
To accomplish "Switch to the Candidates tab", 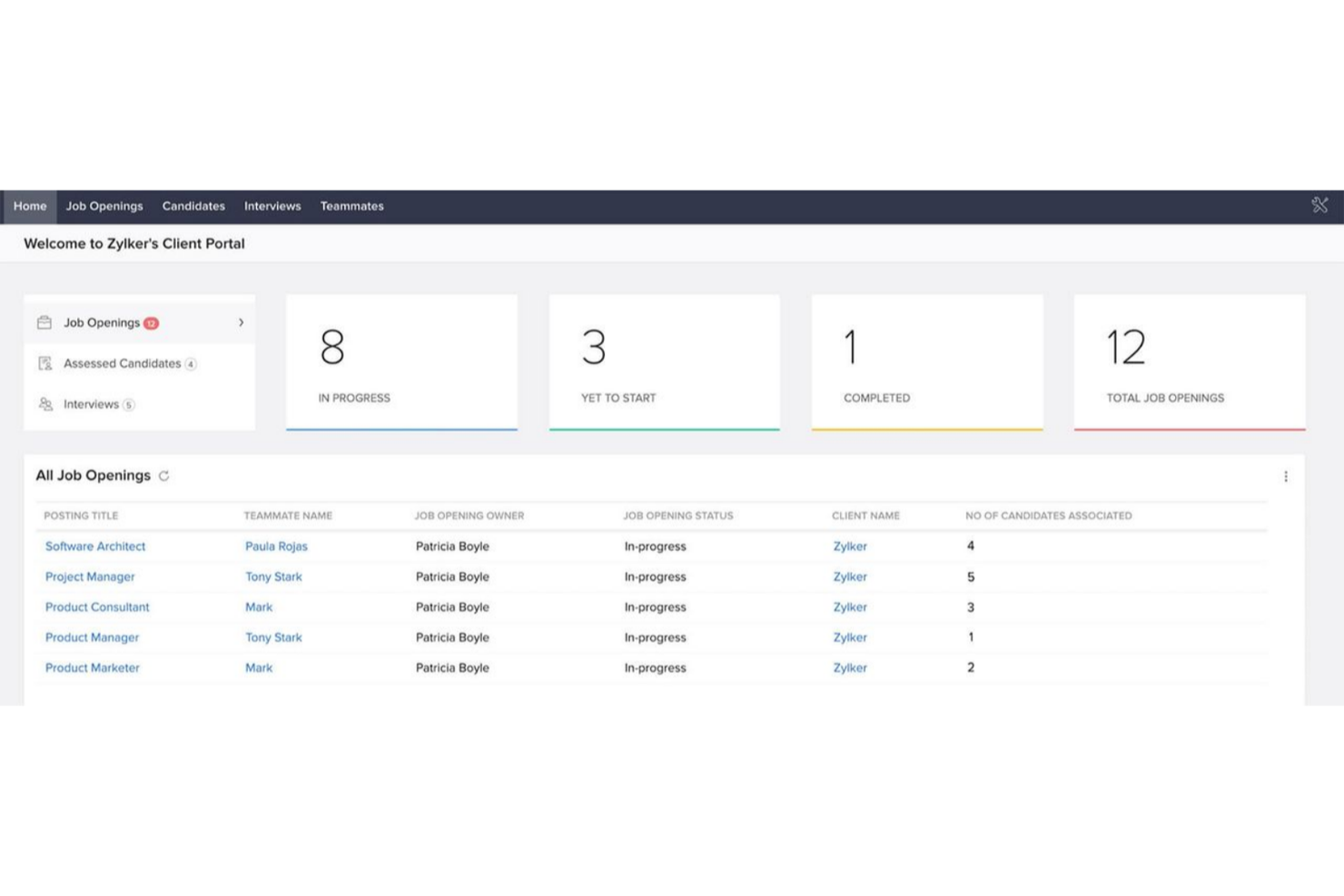I will coord(193,206).
